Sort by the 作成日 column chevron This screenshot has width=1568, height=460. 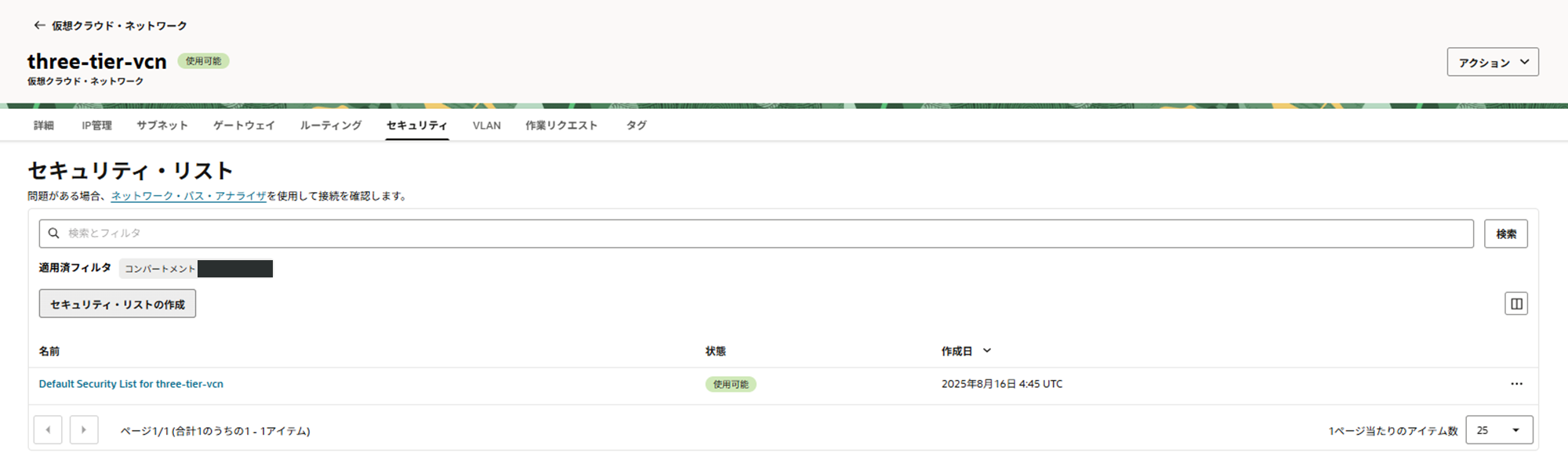pos(987,351)
